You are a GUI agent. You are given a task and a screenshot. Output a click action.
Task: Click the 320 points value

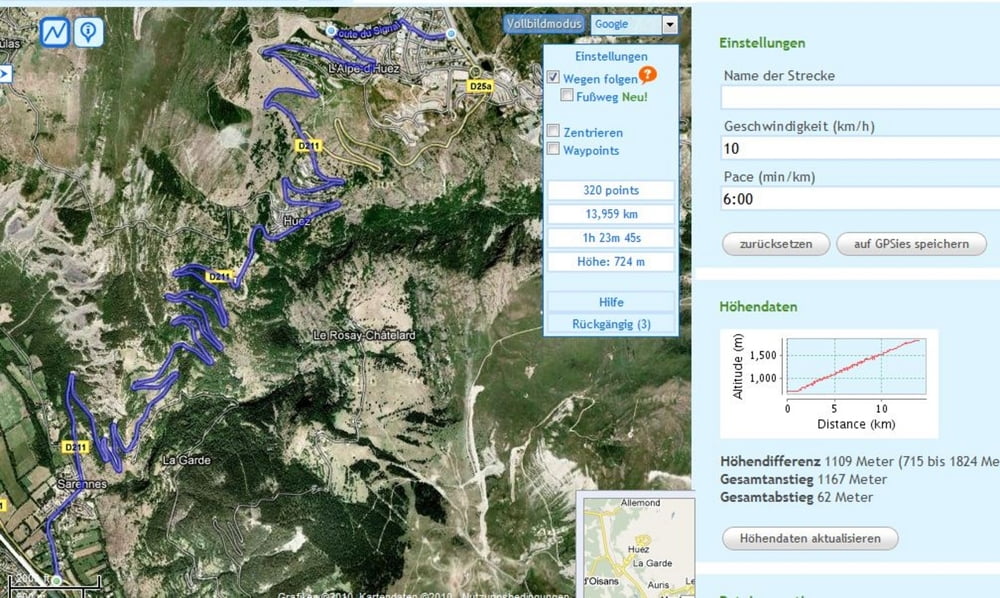pos(611,190)
